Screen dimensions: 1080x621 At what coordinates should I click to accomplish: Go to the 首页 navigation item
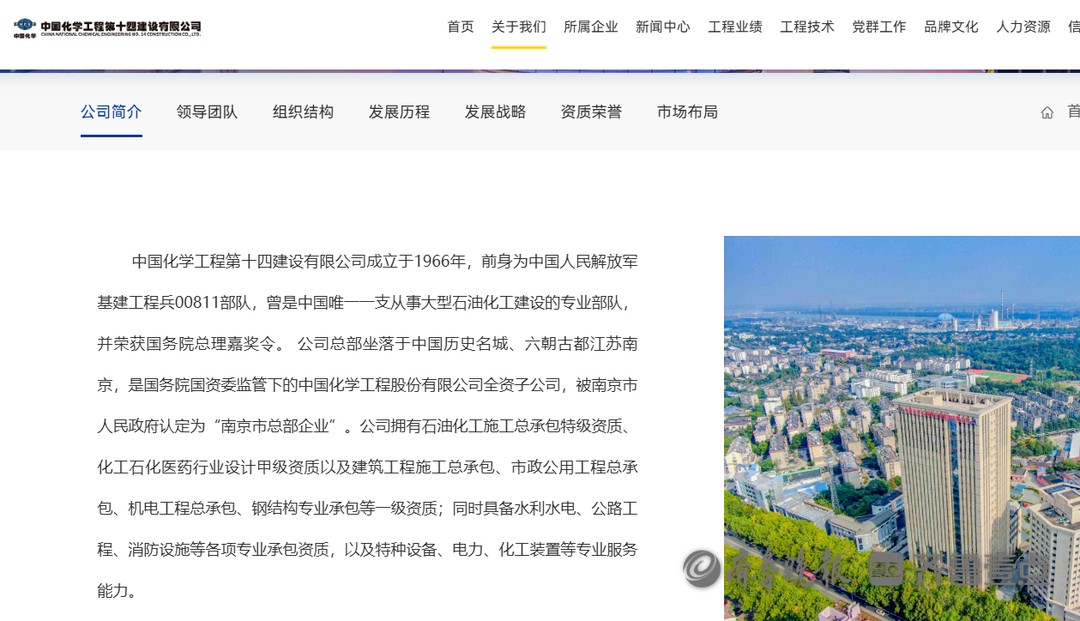[x=460, y=27]
